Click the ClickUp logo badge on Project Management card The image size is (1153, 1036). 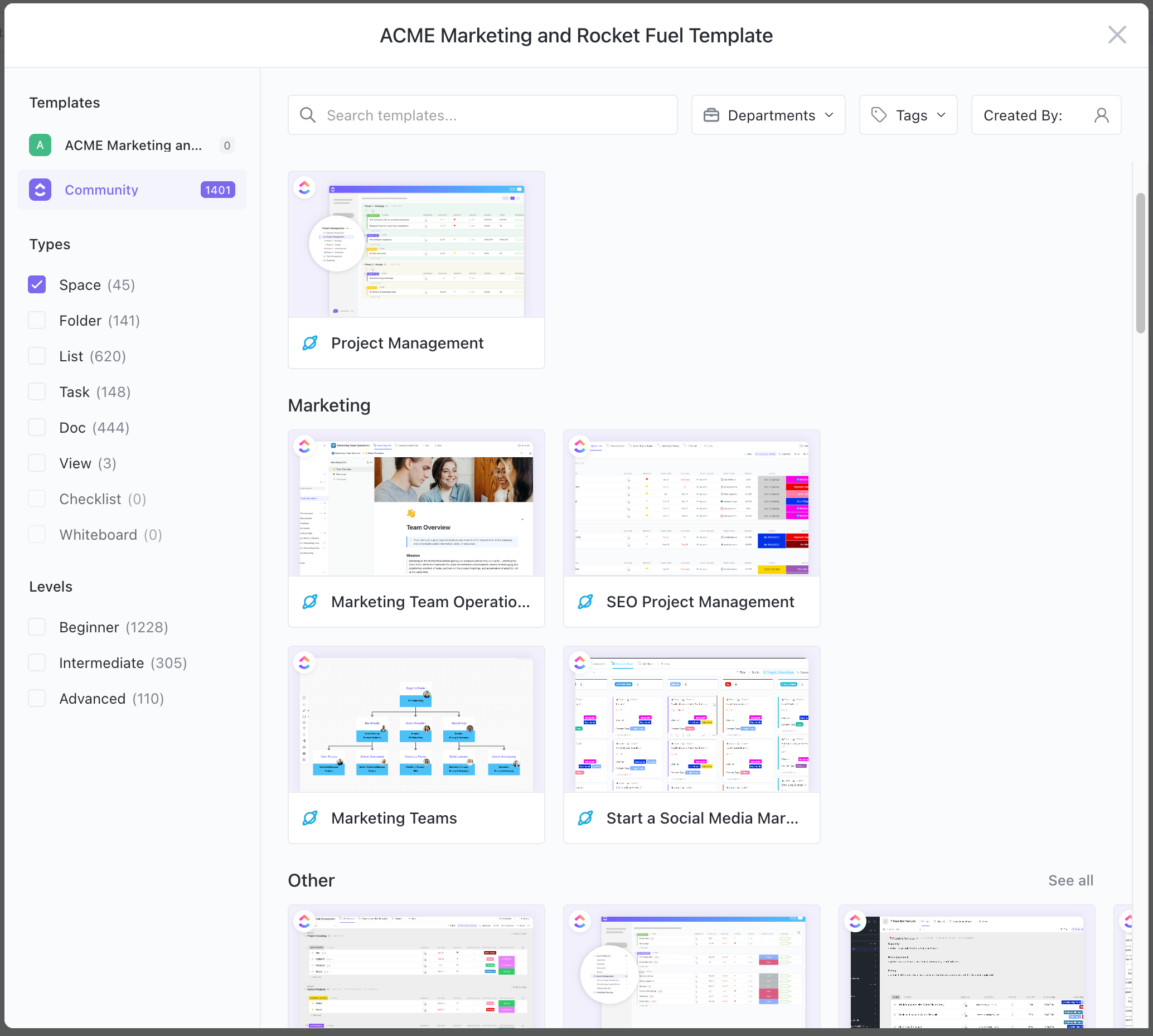(304, 187)
